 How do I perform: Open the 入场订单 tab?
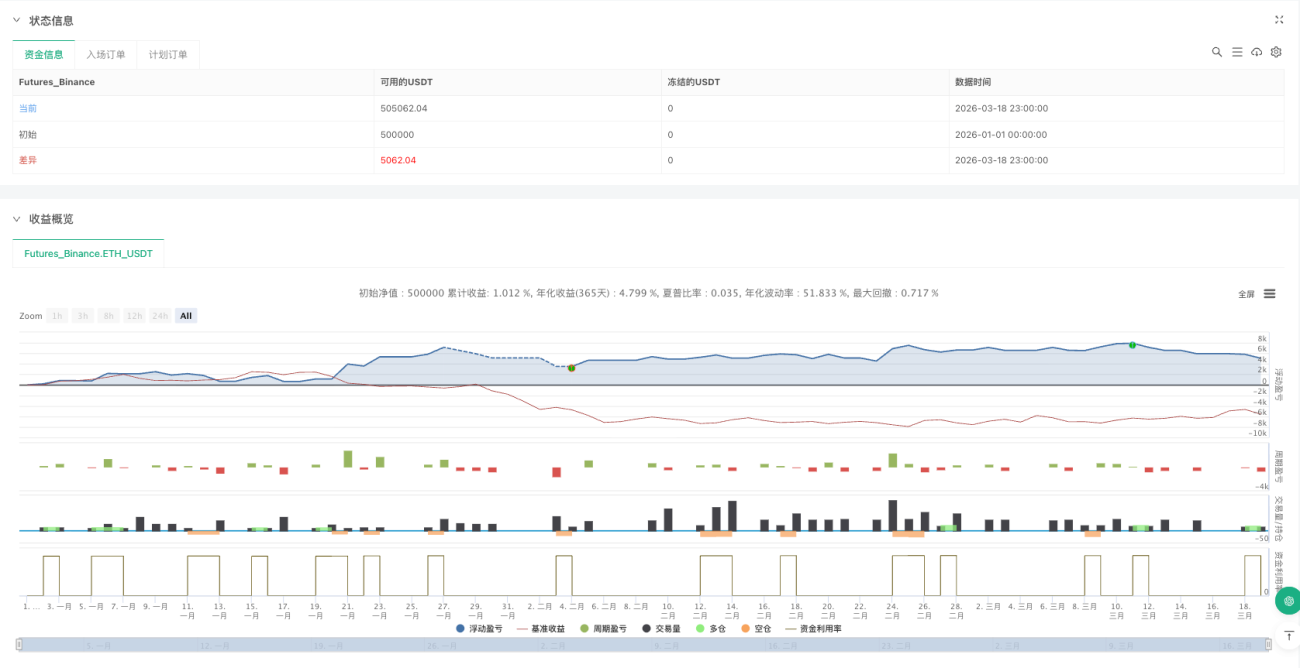(106, 55)
